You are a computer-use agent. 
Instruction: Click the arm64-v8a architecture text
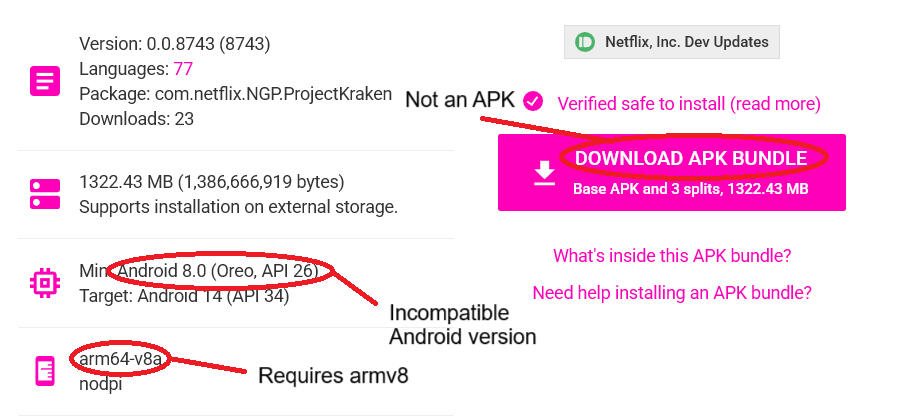pyautogui.click(x=120, y=358)
